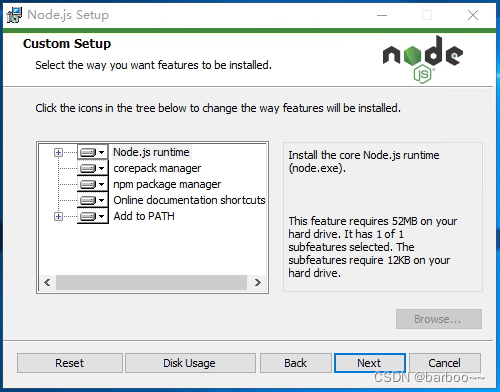This screenshot has width=500, height=392.
Task: Click the Node.js logo image
Action: pyautogui.click(x=423, y=59)
